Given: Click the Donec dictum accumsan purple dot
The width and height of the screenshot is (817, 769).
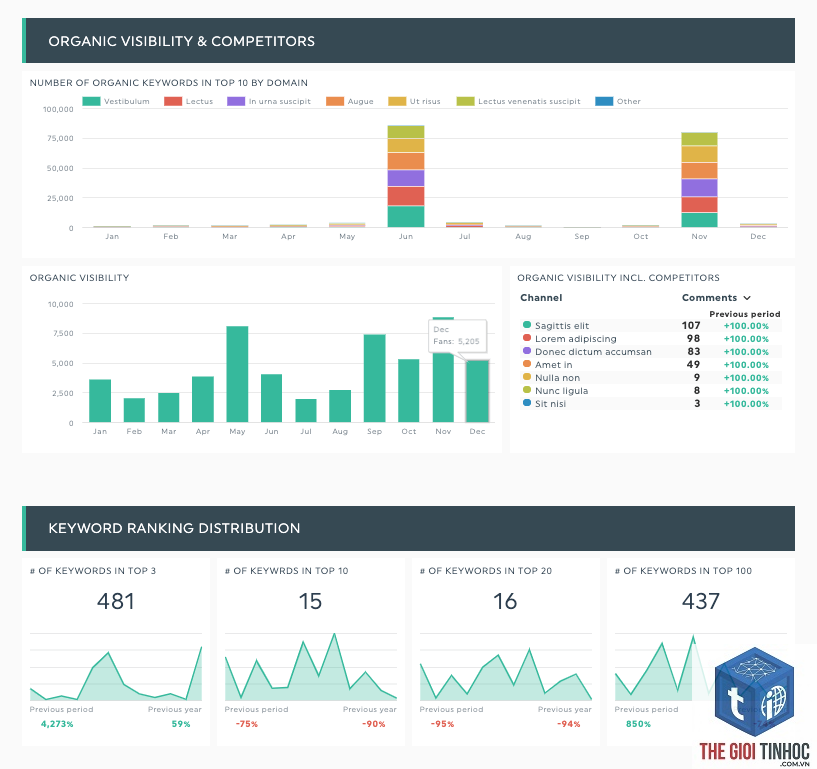Looking at the screenshot, I should (527, 351).
